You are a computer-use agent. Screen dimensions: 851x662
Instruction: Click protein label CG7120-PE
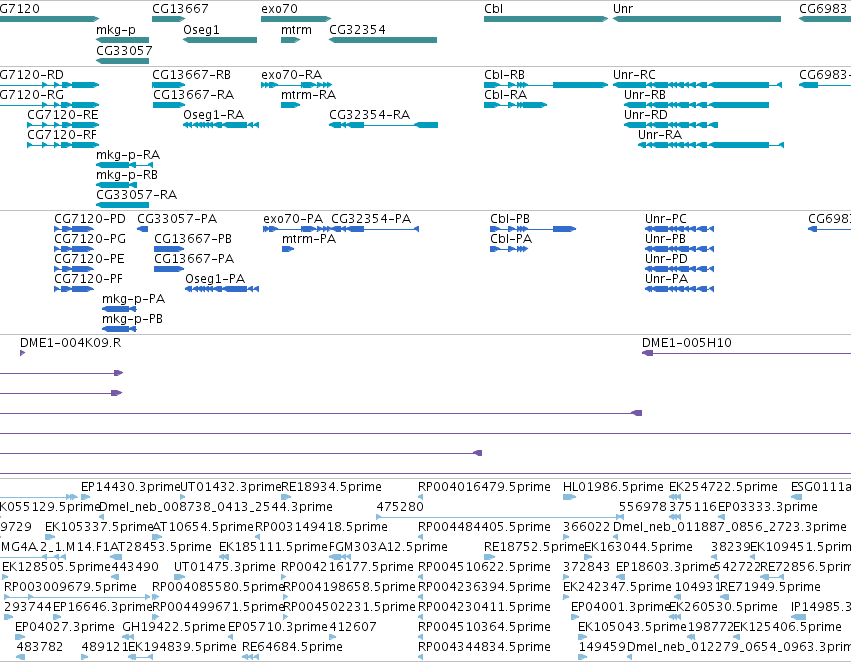point(90,258)
